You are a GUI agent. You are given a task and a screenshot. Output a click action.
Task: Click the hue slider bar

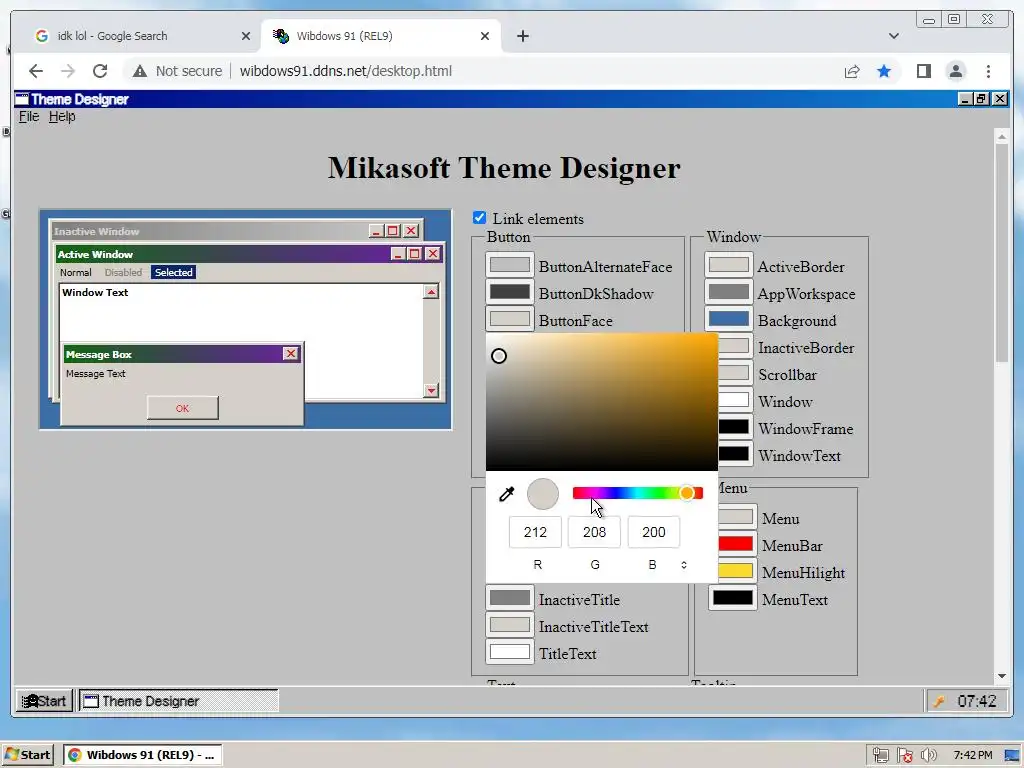pos(637,493)
